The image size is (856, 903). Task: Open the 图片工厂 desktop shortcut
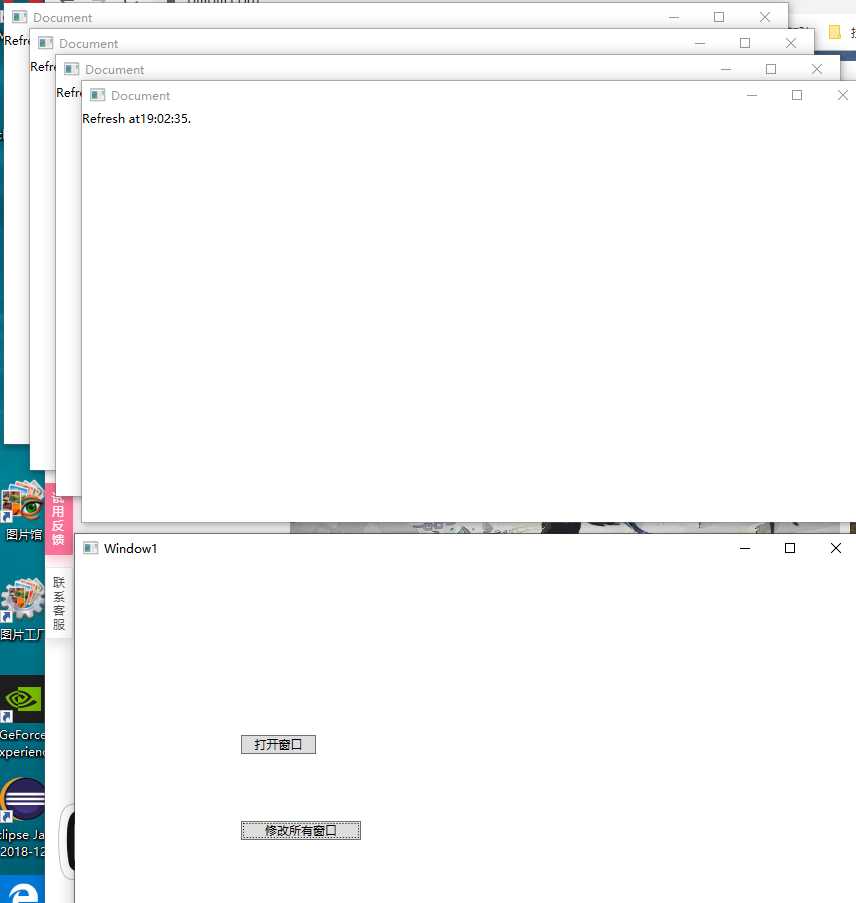(22, 609)
